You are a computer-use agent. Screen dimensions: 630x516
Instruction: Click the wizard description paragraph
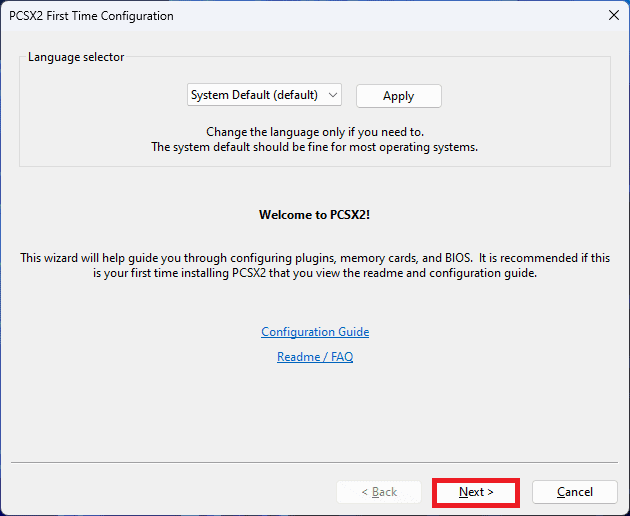click(x=315, y=265)
